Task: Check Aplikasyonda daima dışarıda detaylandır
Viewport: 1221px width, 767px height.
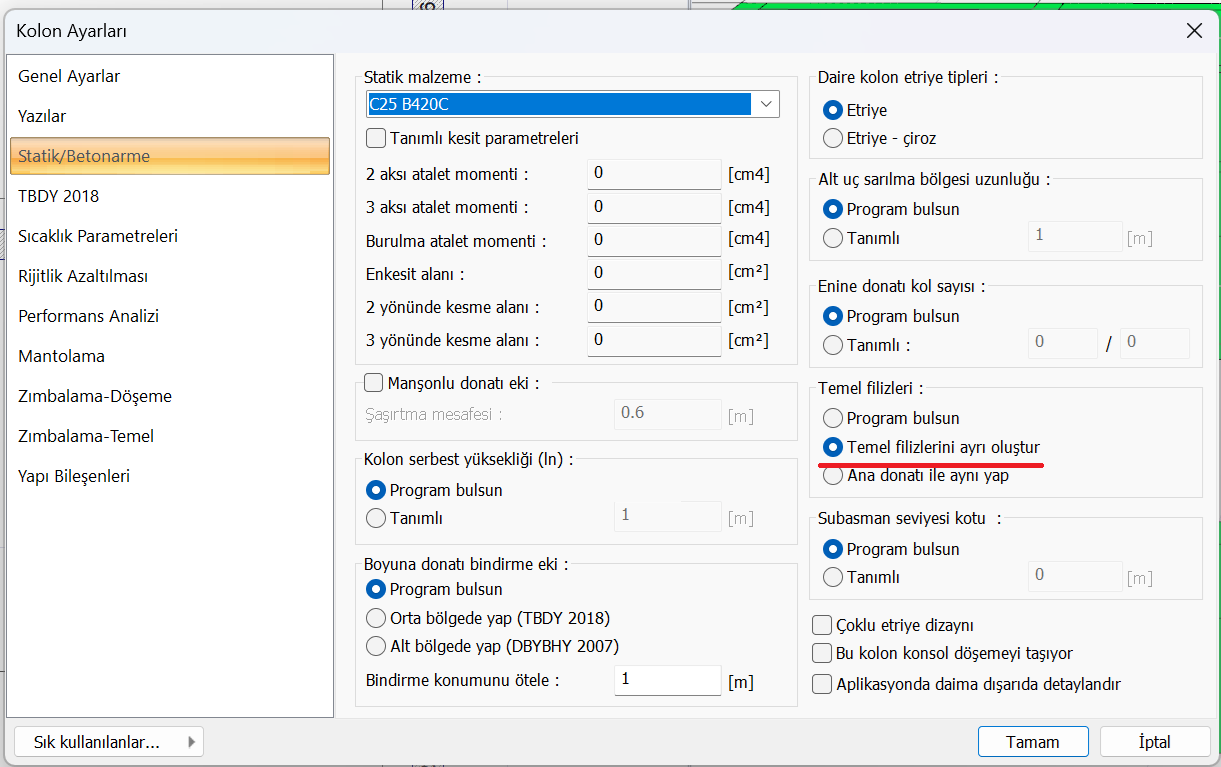Action: point(822,685)
